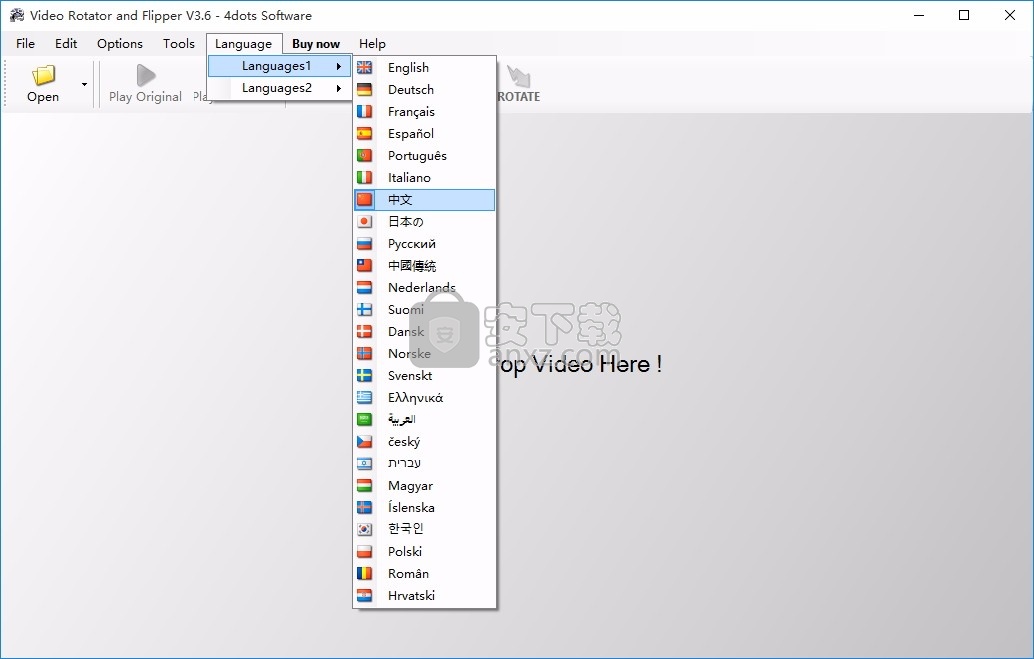This screenshot has width=1034, height=659.
Task: Expand the Open button dropdown arrow
Action: point(84,84)
